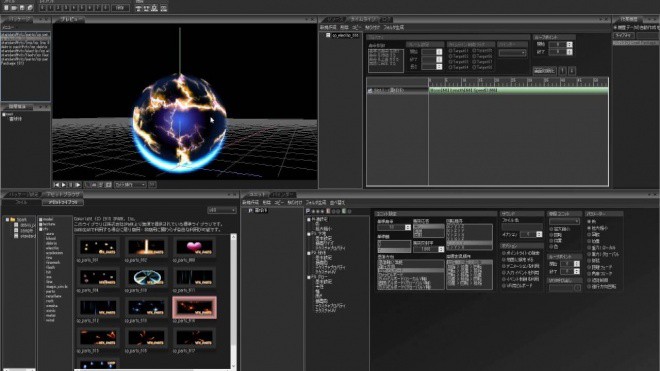Expand the combo box beside the Target radio buttons

pyautogui.click(x=512, y=53)
